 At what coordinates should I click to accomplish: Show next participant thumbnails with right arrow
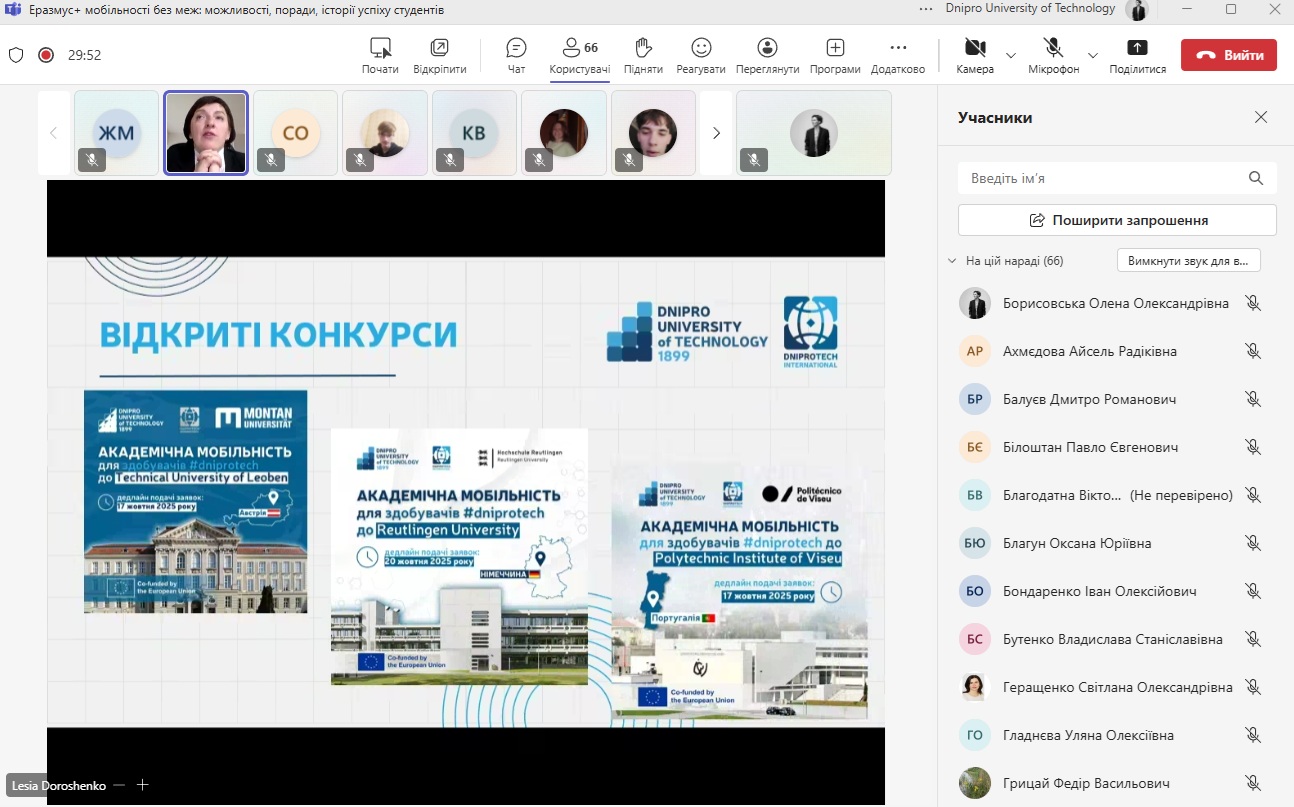(716, 133)
